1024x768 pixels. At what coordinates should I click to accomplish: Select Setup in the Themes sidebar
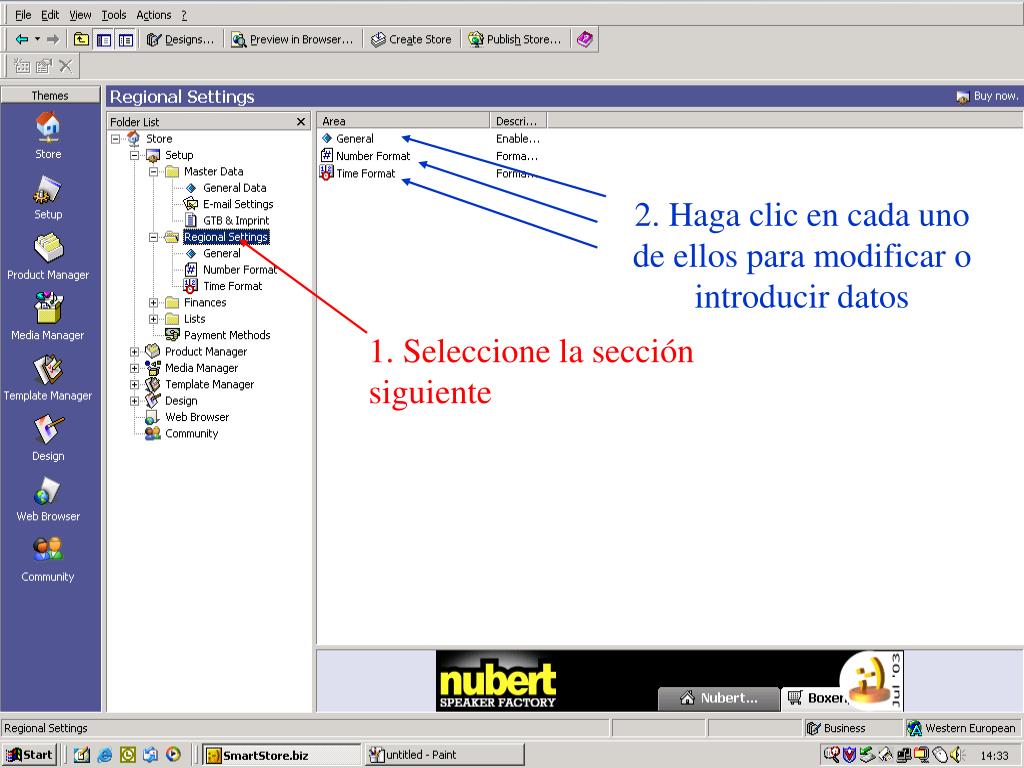click(x=48, y=197)
